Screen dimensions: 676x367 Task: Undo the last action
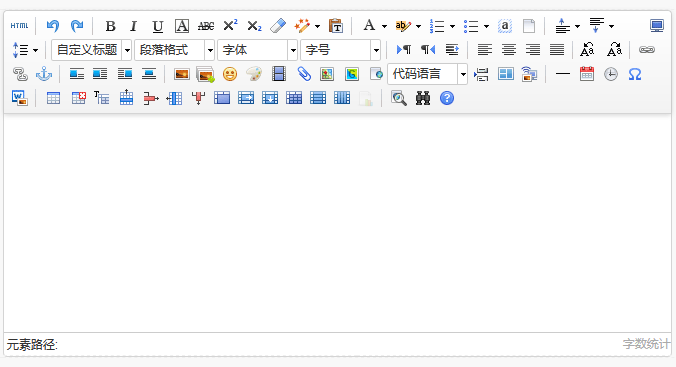pos(53,26)
